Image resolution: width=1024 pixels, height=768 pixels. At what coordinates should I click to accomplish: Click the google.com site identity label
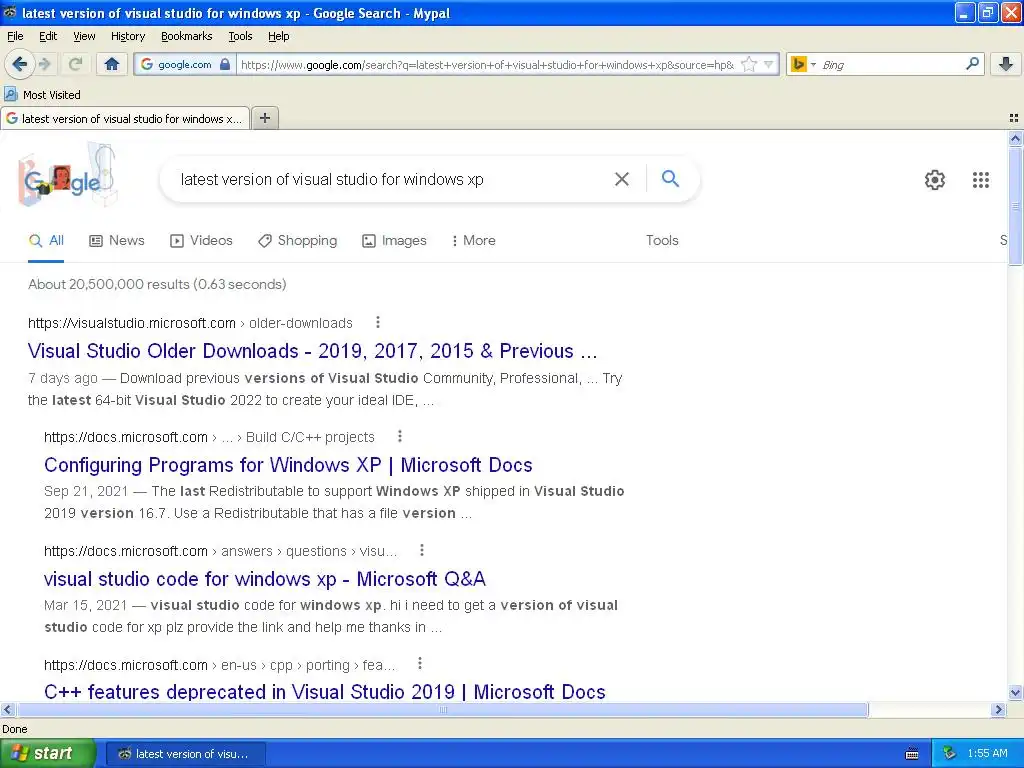pos(184,65)
